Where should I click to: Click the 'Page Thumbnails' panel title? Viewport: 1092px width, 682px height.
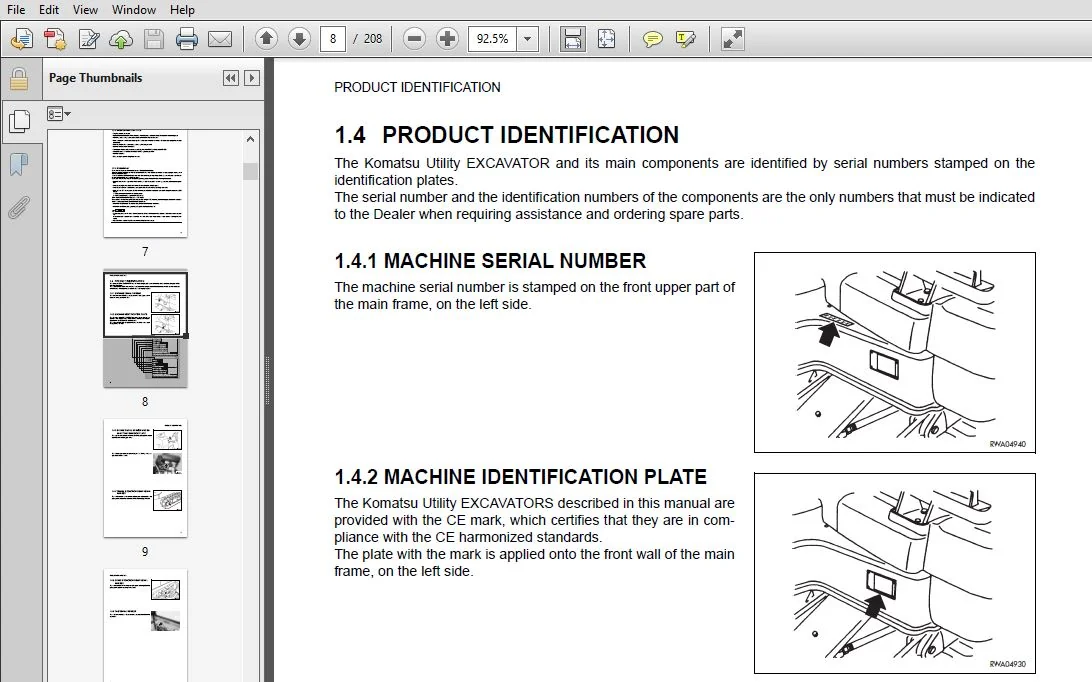(95, 78)
